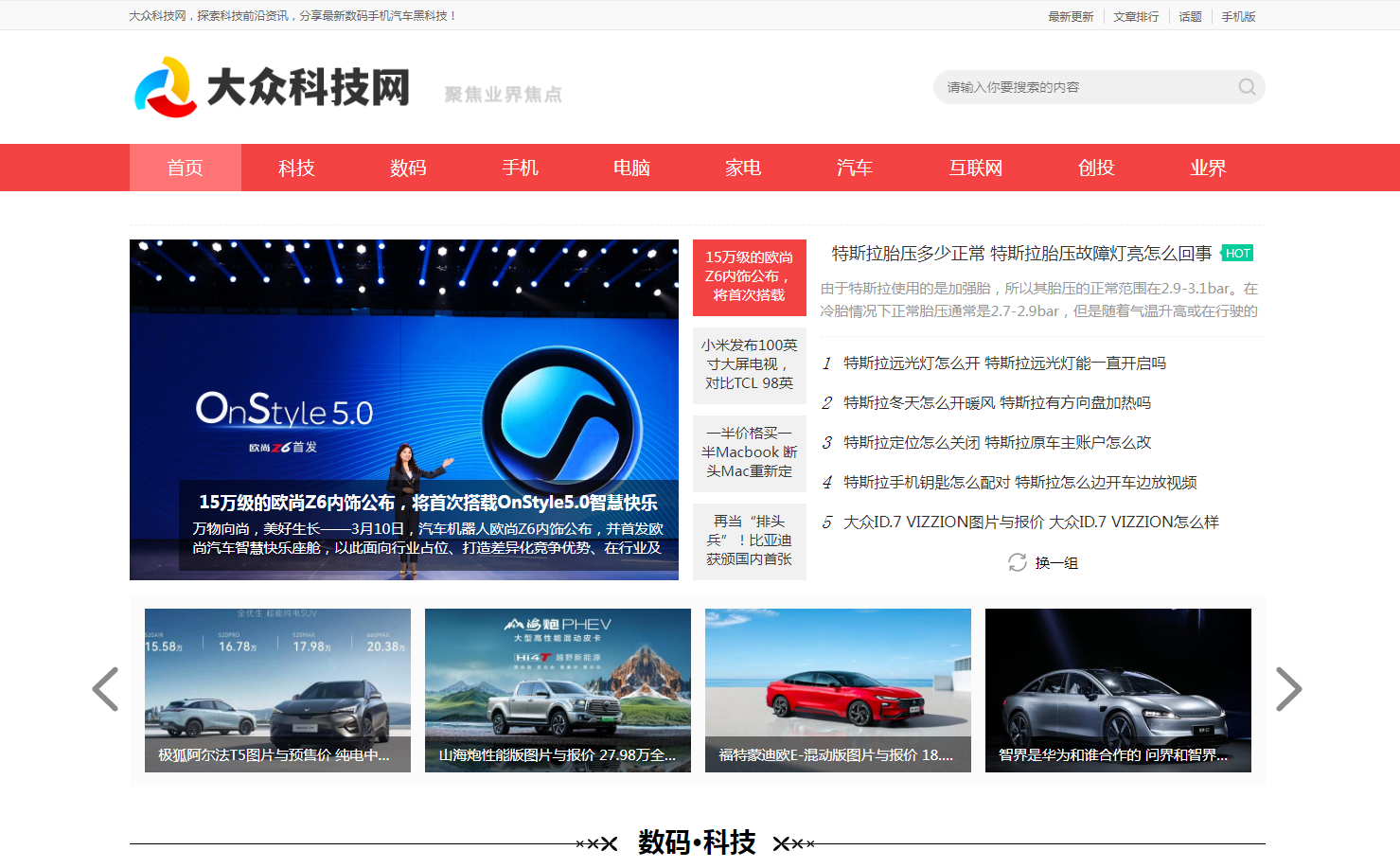Screen dimensions: 1400x868
Task: Click the banner description 万物向尚，美好生长
Action: pyautogui.click(x=428, y=539)
